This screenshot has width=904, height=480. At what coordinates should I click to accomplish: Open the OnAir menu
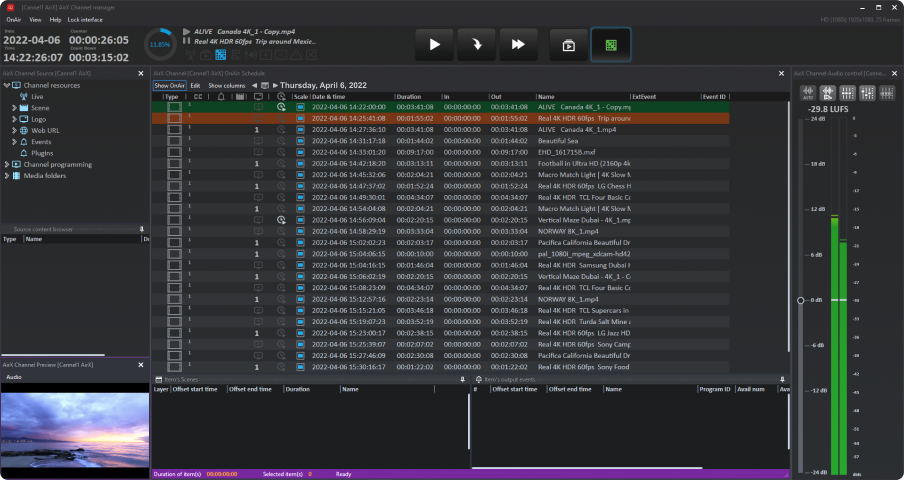coord(14,19)
